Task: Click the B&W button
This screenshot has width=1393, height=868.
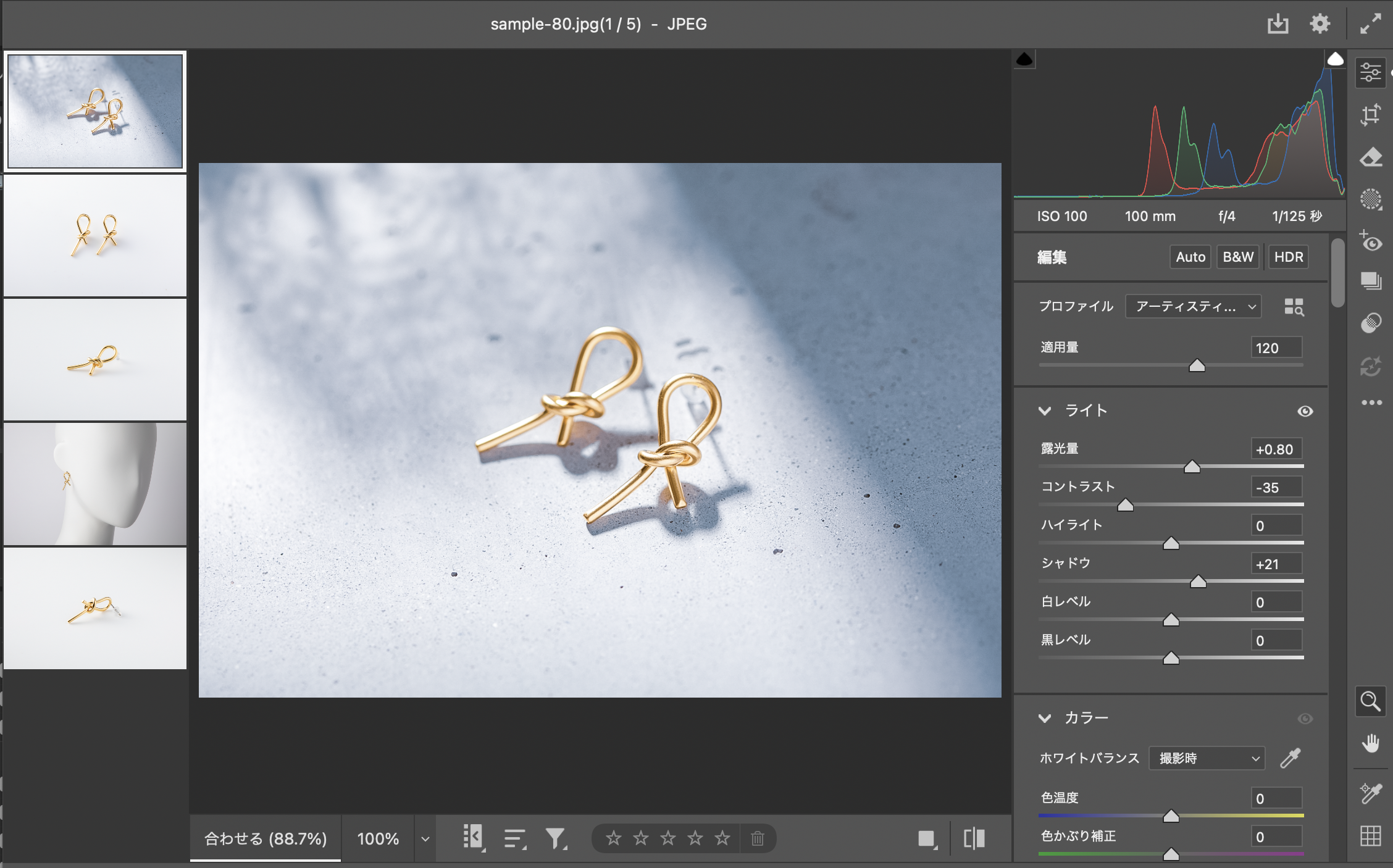Action: (1237, 257)
